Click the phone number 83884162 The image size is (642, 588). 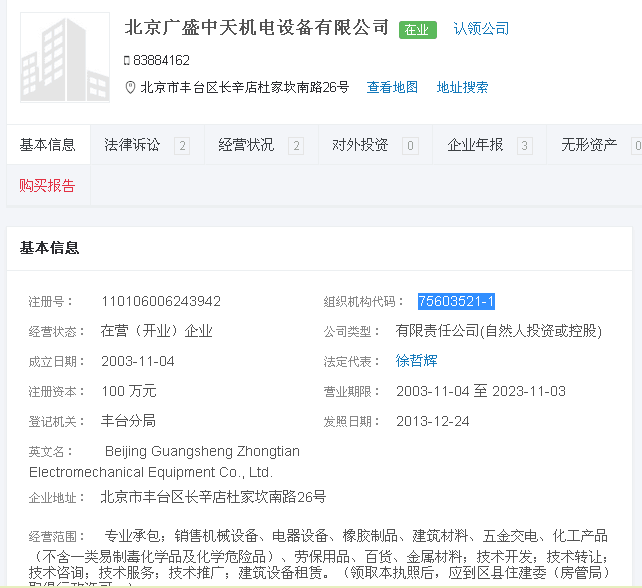point(161,60)
